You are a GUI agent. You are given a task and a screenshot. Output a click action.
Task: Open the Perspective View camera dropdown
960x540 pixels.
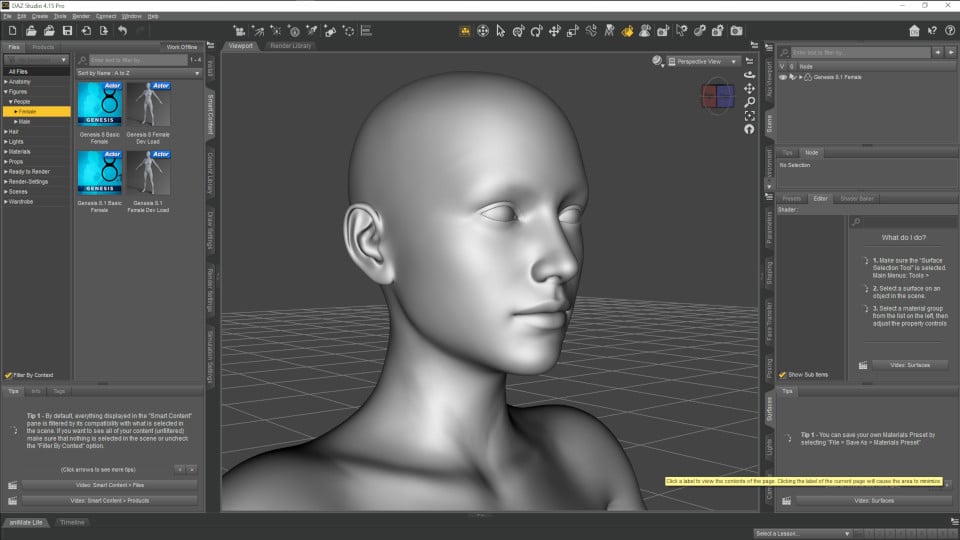click(704, 61)
